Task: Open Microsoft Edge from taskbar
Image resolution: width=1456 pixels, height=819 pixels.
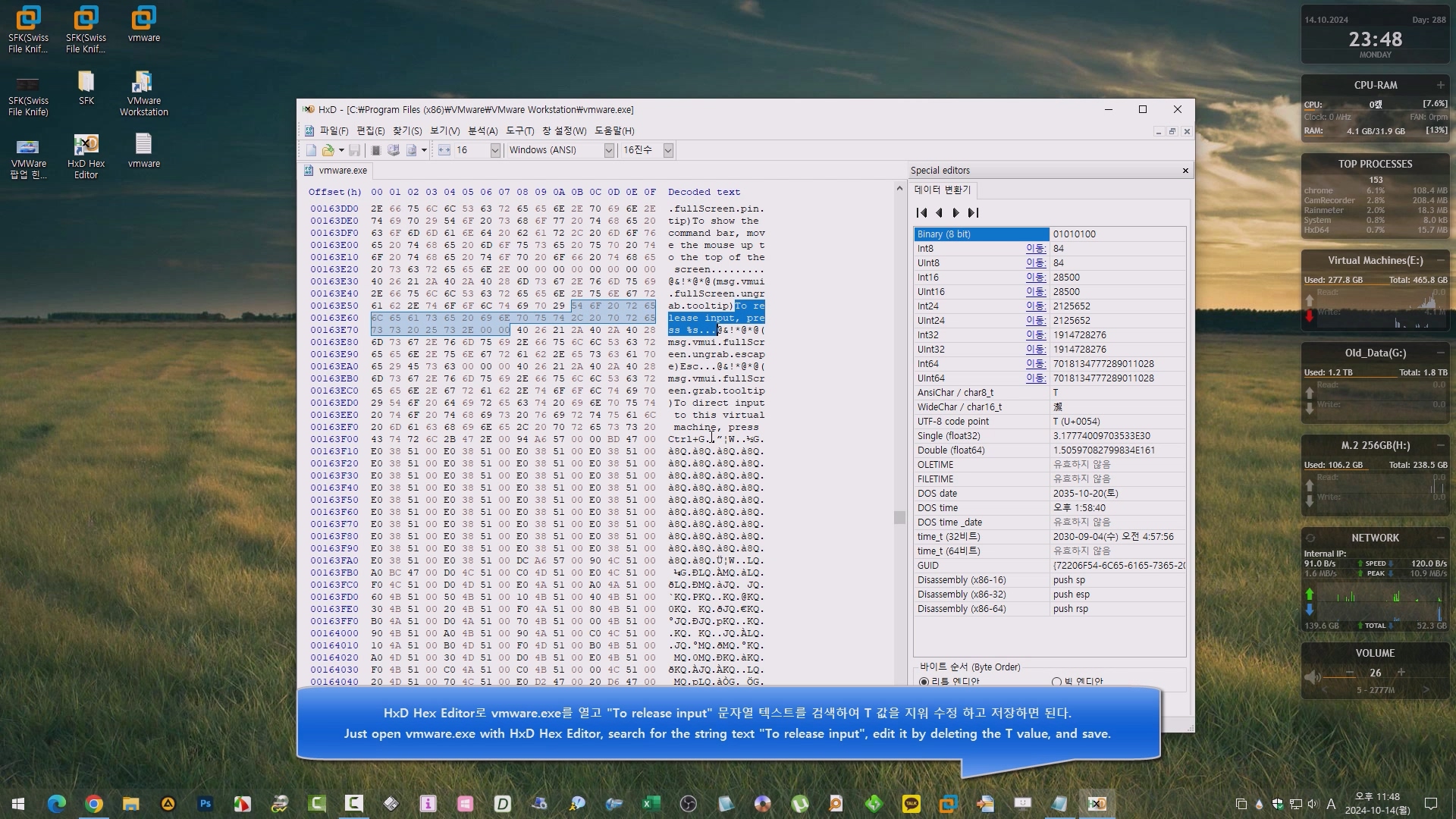Action: [57, 804]
